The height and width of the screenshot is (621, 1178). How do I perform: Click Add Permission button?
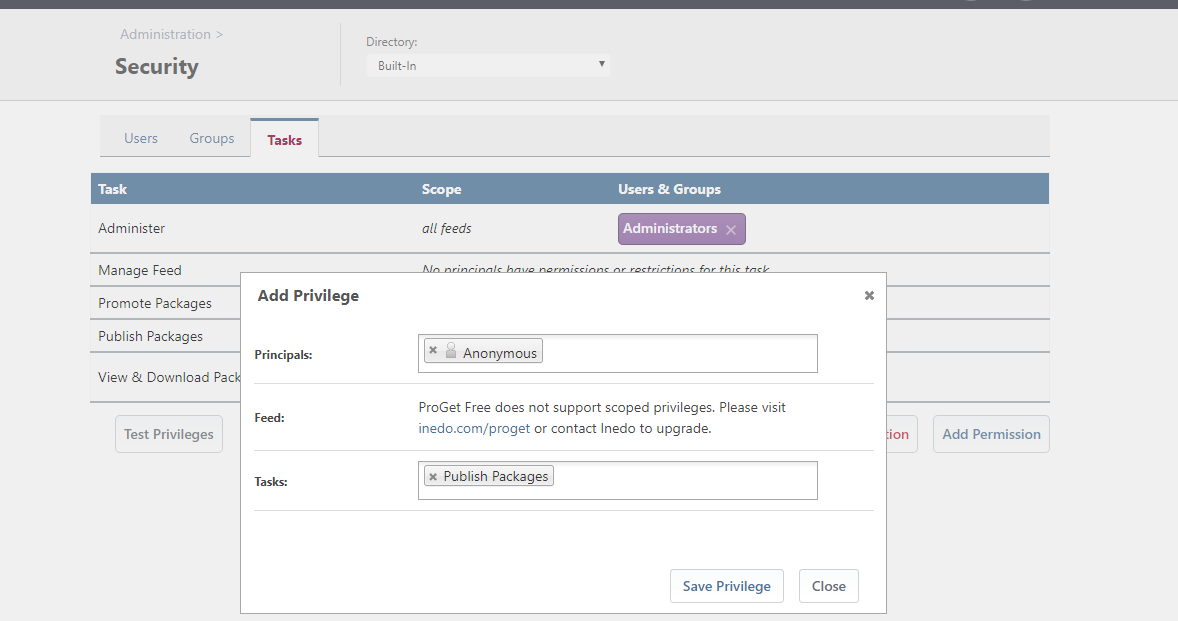click(x=991, y=434)
